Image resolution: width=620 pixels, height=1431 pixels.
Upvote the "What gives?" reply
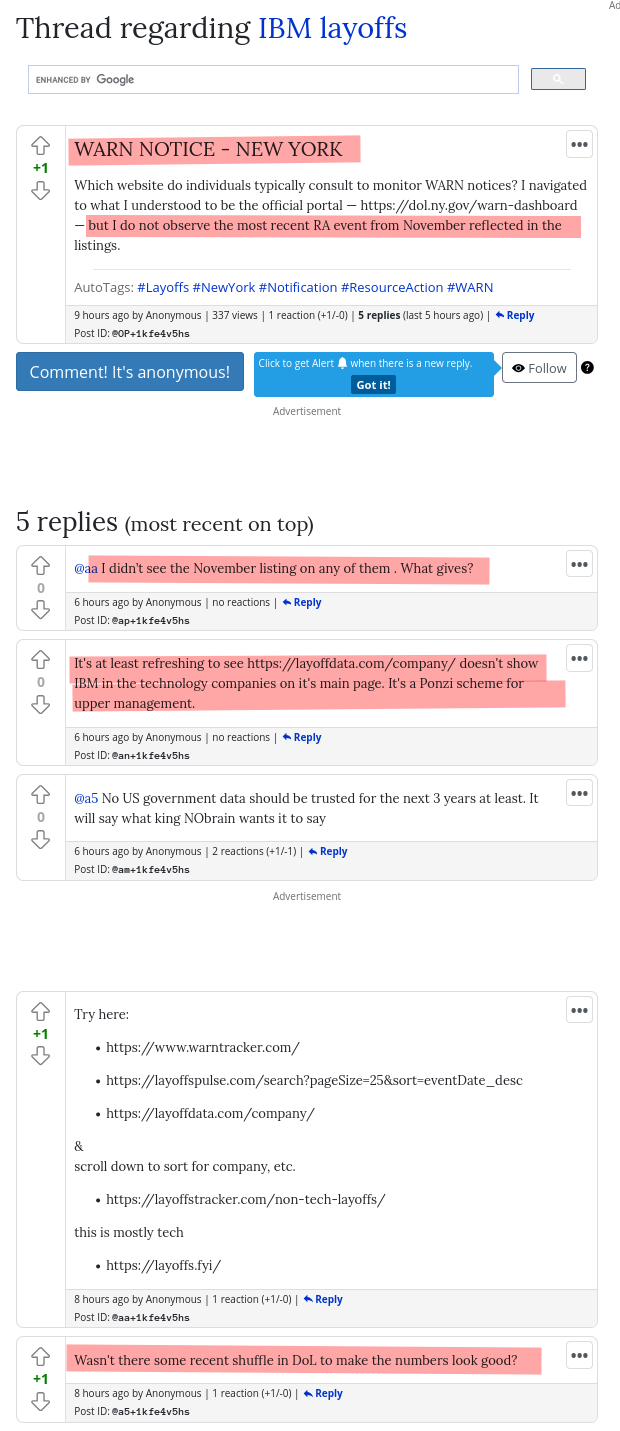(40, 566)
